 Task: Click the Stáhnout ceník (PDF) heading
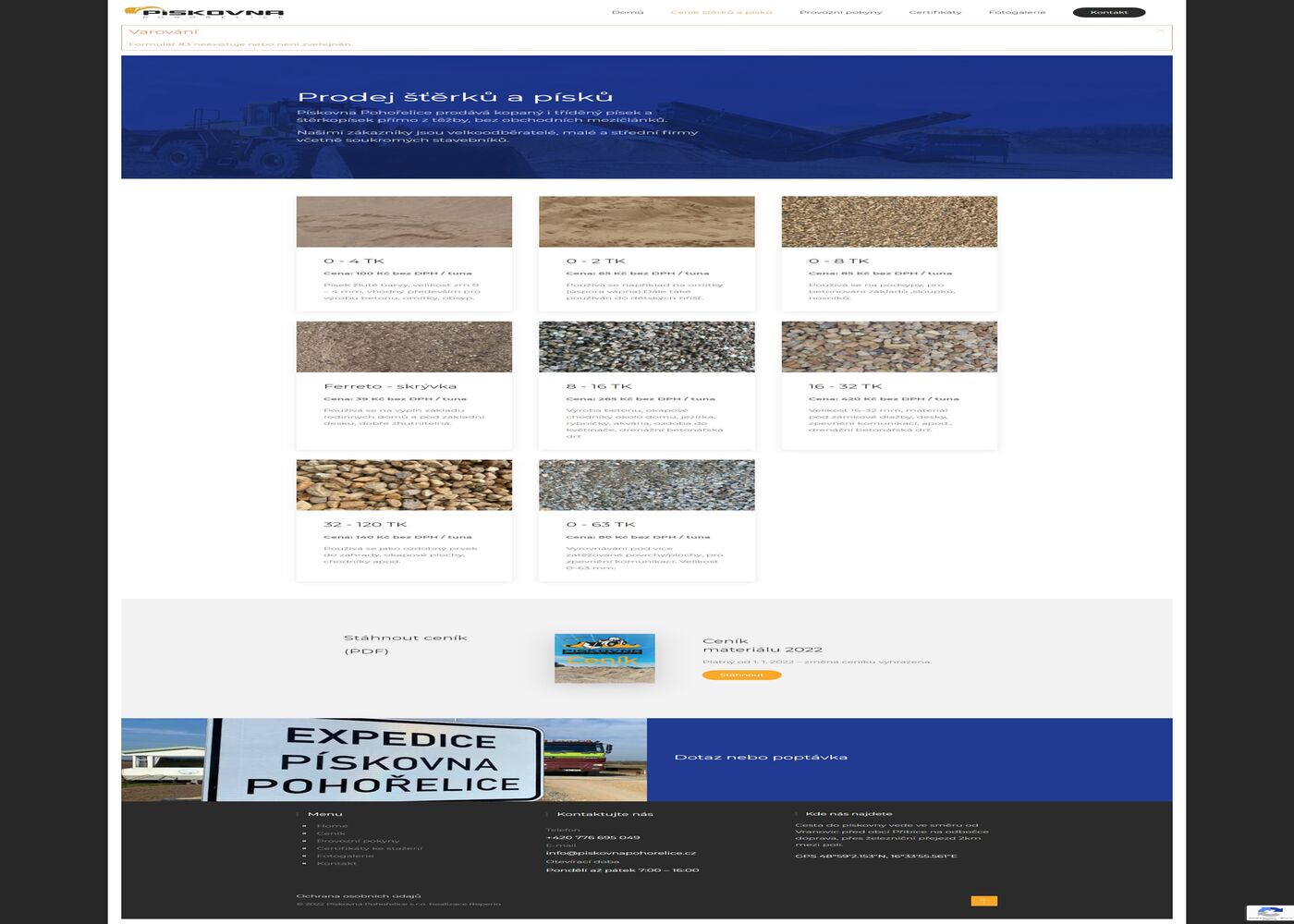coord(405,644)
